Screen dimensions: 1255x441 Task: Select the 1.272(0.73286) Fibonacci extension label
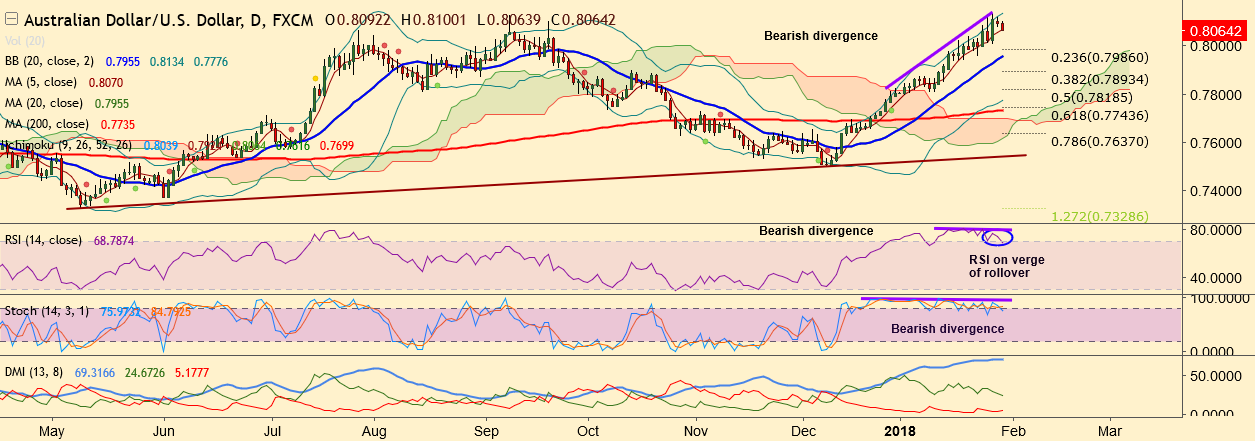pos(1099,216)
